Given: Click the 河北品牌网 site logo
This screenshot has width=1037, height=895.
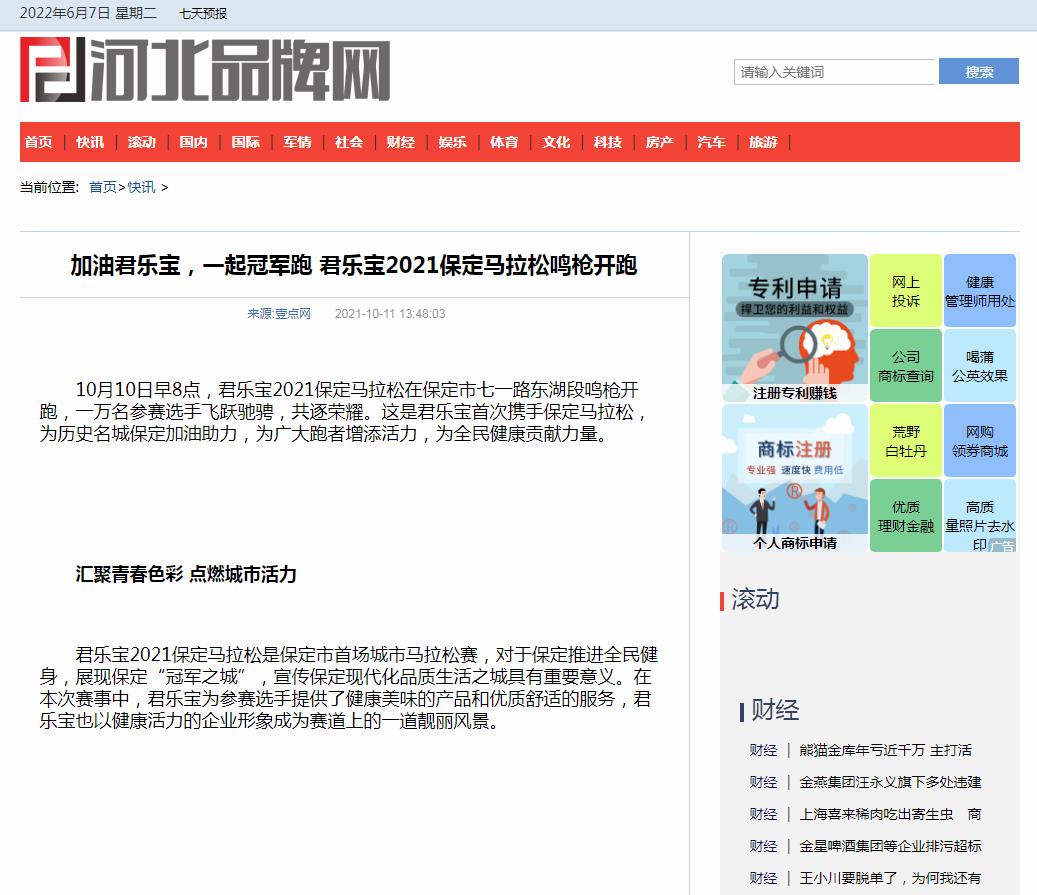Looking at the screenshot, I should click(x=205, y=69).
